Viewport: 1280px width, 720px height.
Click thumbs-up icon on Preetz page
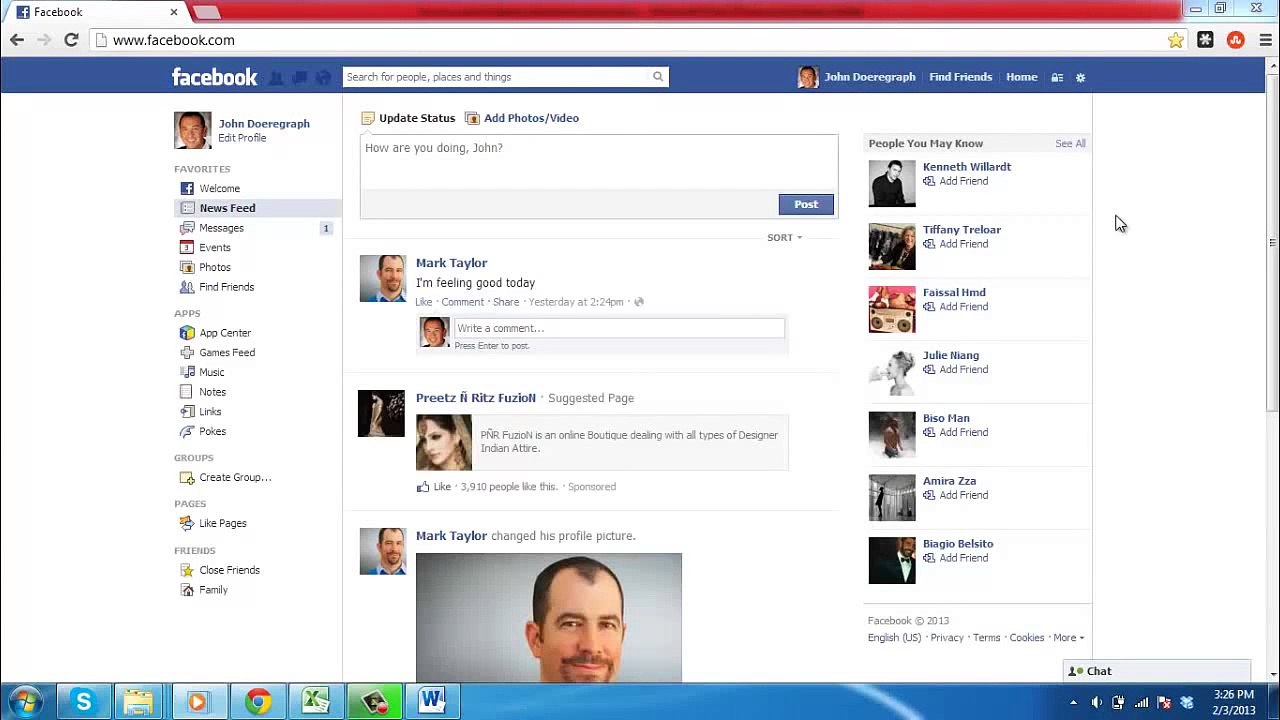click(x=423, y=486)
